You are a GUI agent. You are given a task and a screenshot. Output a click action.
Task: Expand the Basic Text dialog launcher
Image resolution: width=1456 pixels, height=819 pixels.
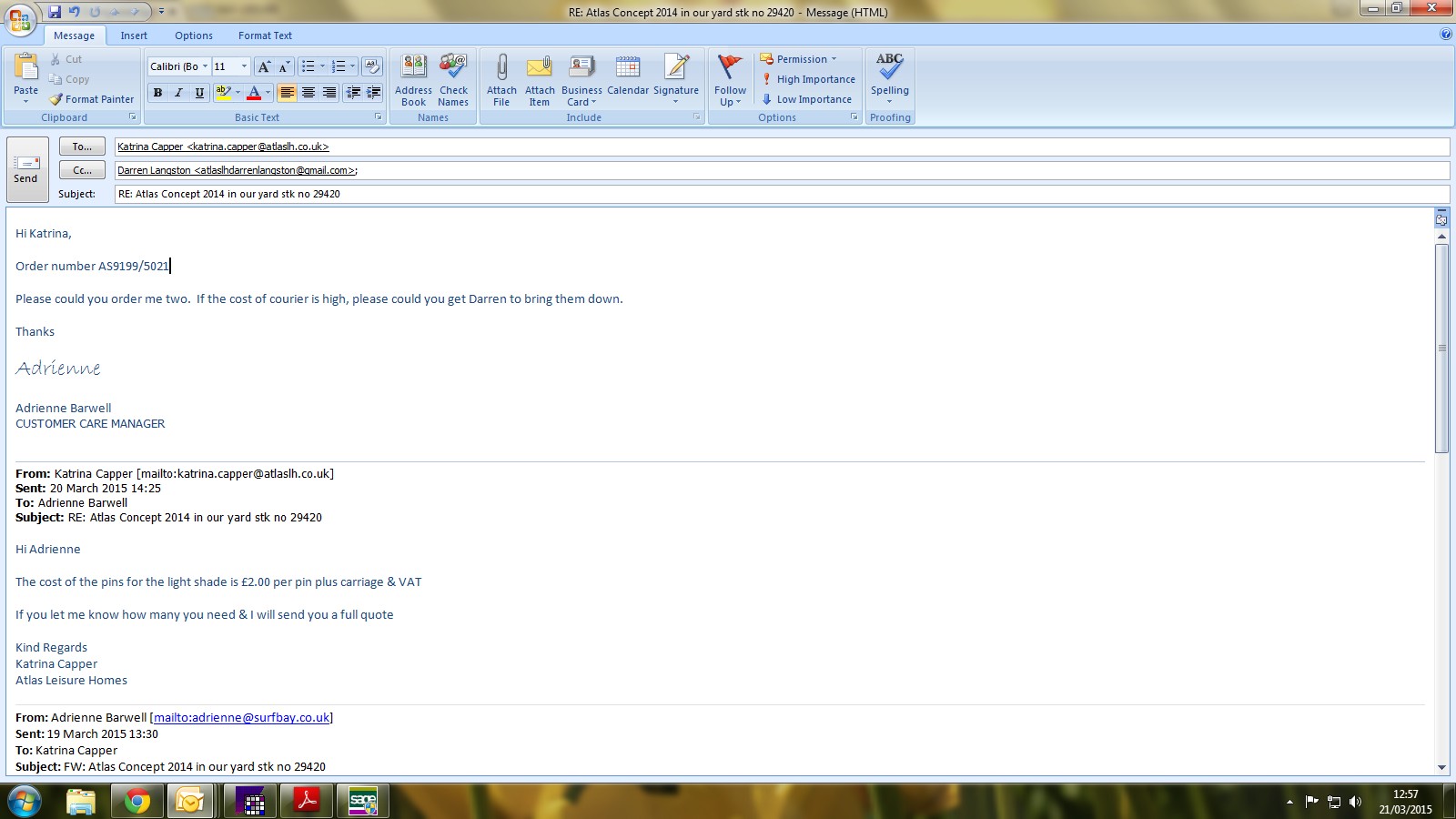(x=379, y=117)
